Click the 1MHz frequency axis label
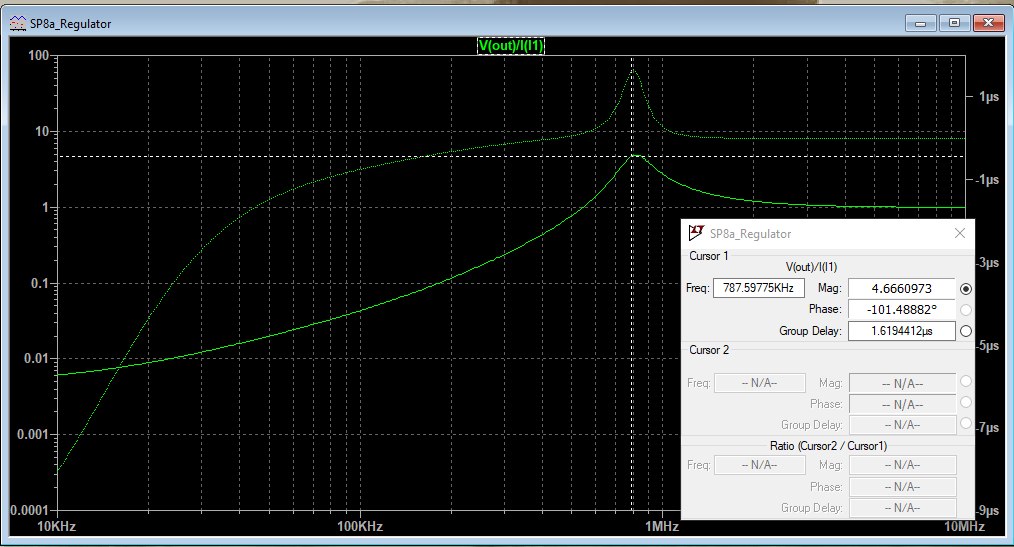 pos(662,526)
